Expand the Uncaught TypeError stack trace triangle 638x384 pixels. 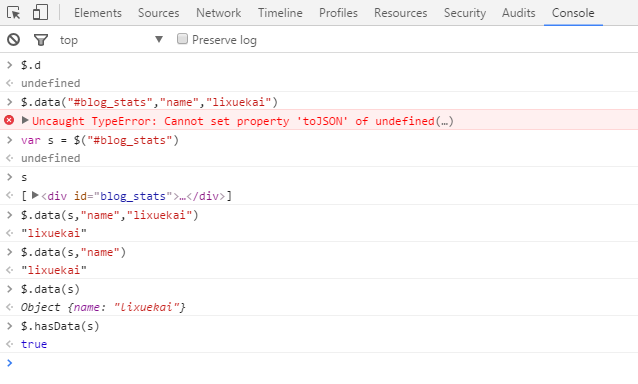(x=25, y=120)
